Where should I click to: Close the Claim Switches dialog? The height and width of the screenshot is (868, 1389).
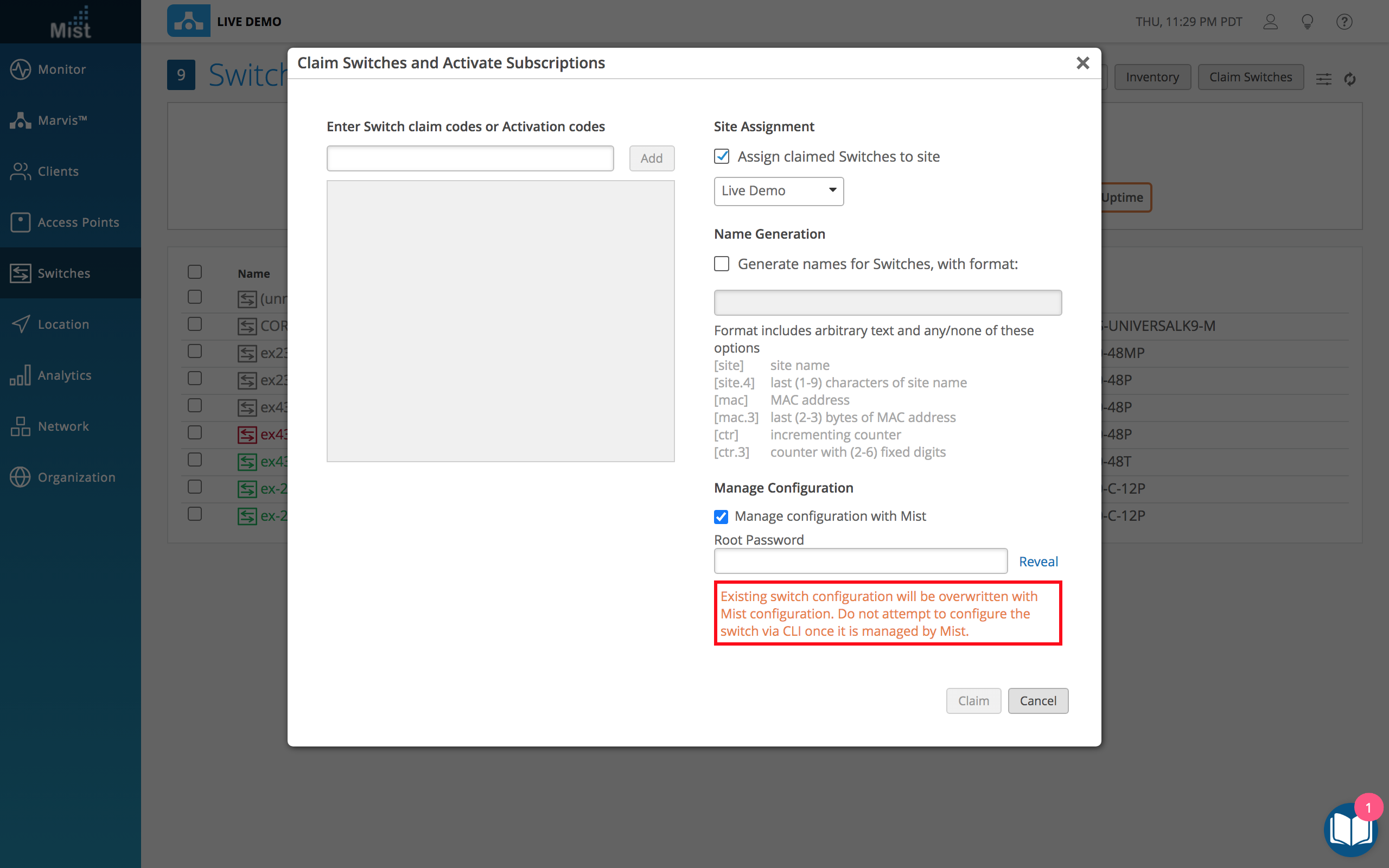click(1082, 63)
